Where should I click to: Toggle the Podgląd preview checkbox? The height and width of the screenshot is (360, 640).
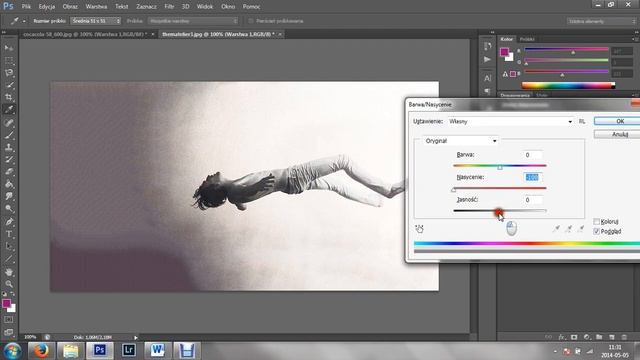[x=596, y=231]
